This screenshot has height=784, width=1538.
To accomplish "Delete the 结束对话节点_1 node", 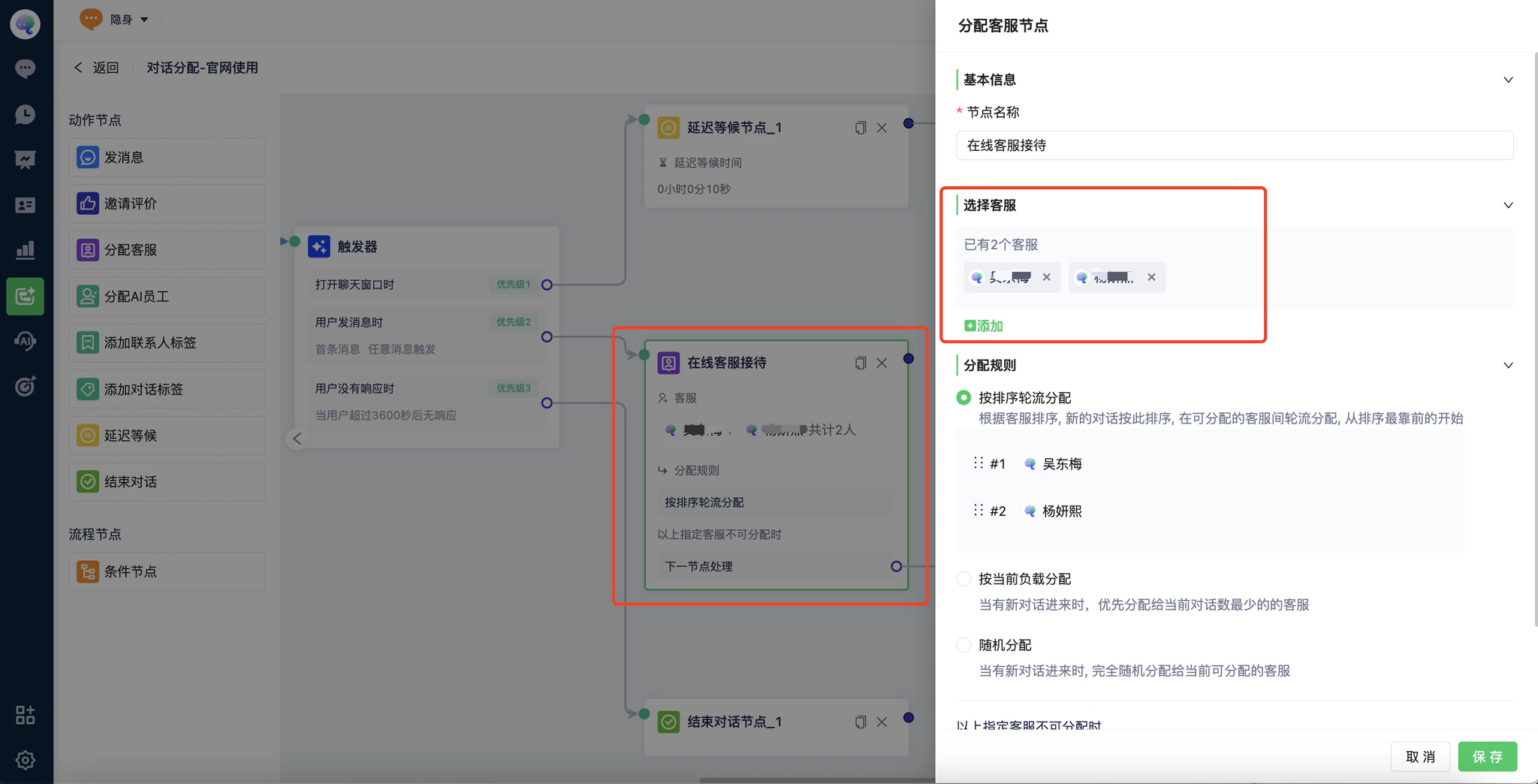I will [x=882, y=722].
